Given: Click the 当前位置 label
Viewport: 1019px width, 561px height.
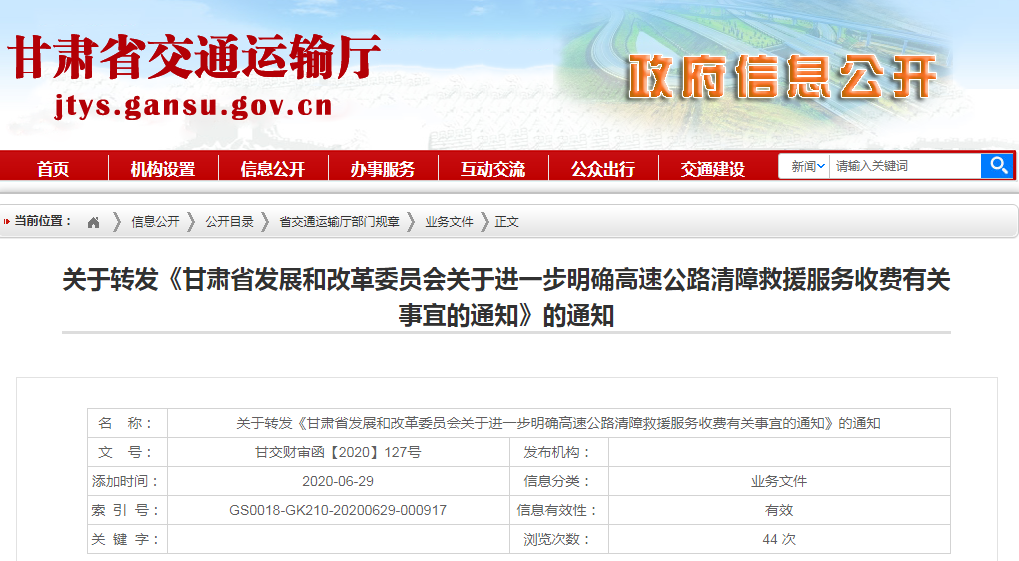Looking at the screenshot, I should (43, 221).
